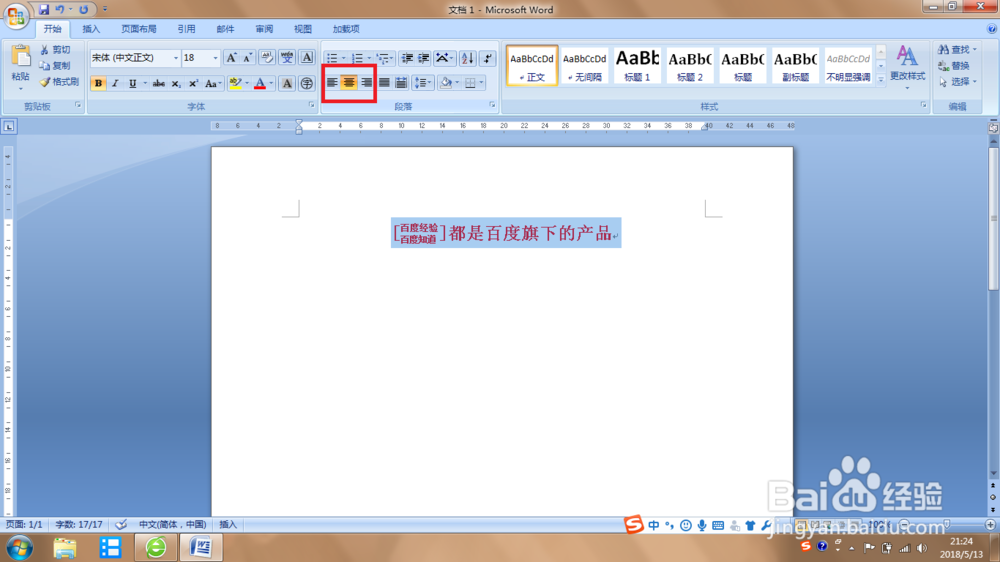Open the Phonetic Guide (拼音) tool

coord(287,58)
